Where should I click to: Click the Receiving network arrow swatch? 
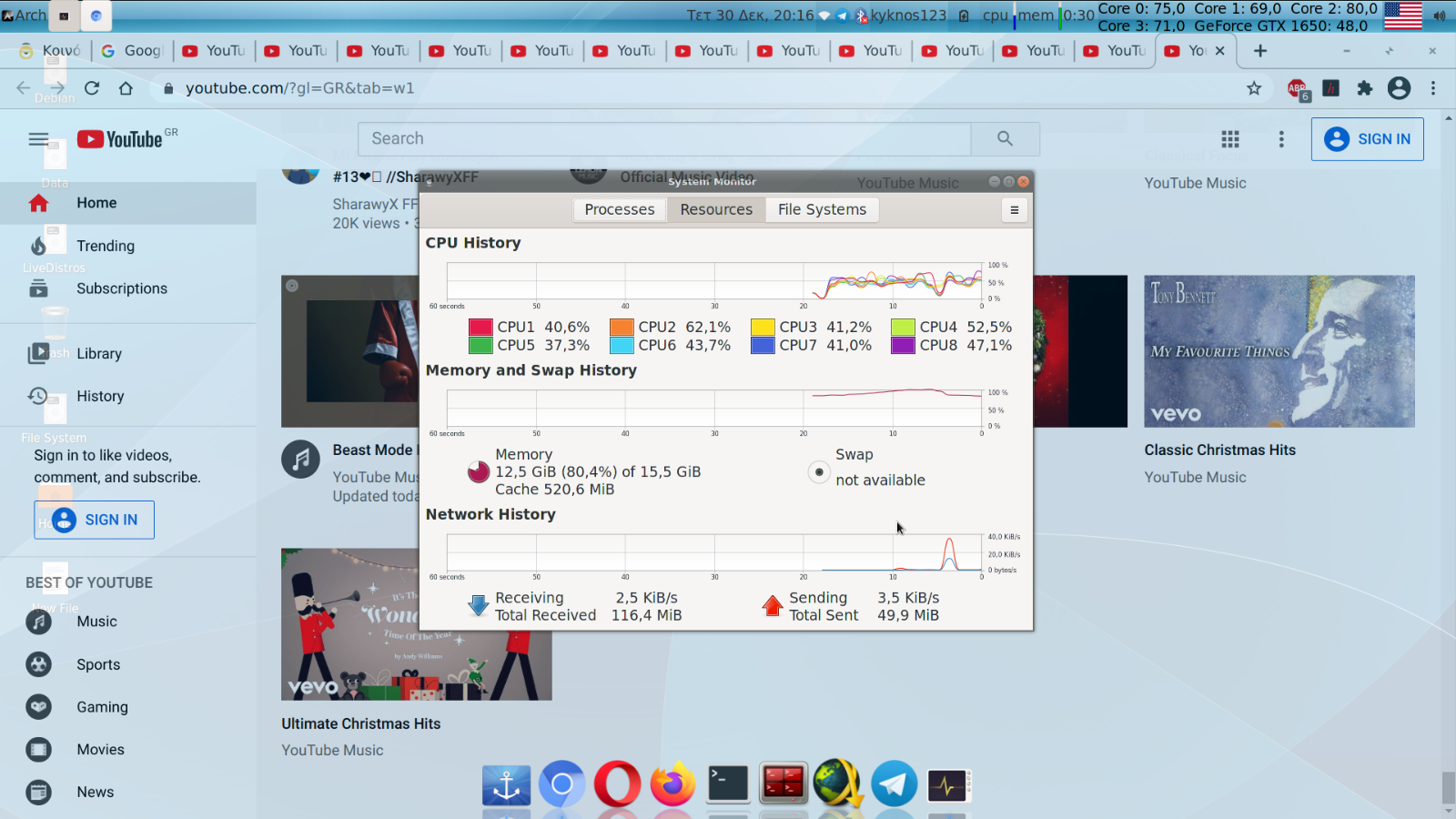click(x=478, y=606)
